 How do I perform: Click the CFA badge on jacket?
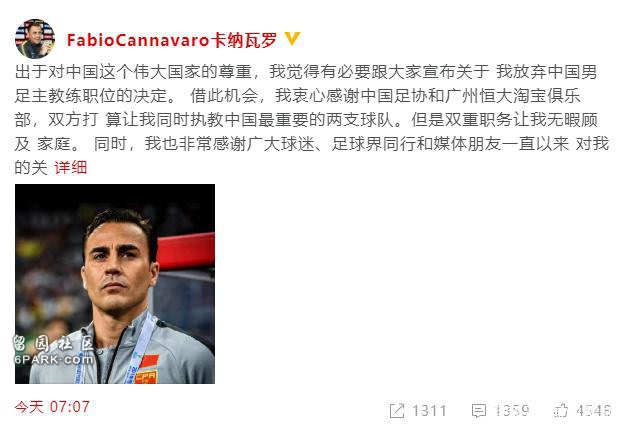(x=146, y=378)
